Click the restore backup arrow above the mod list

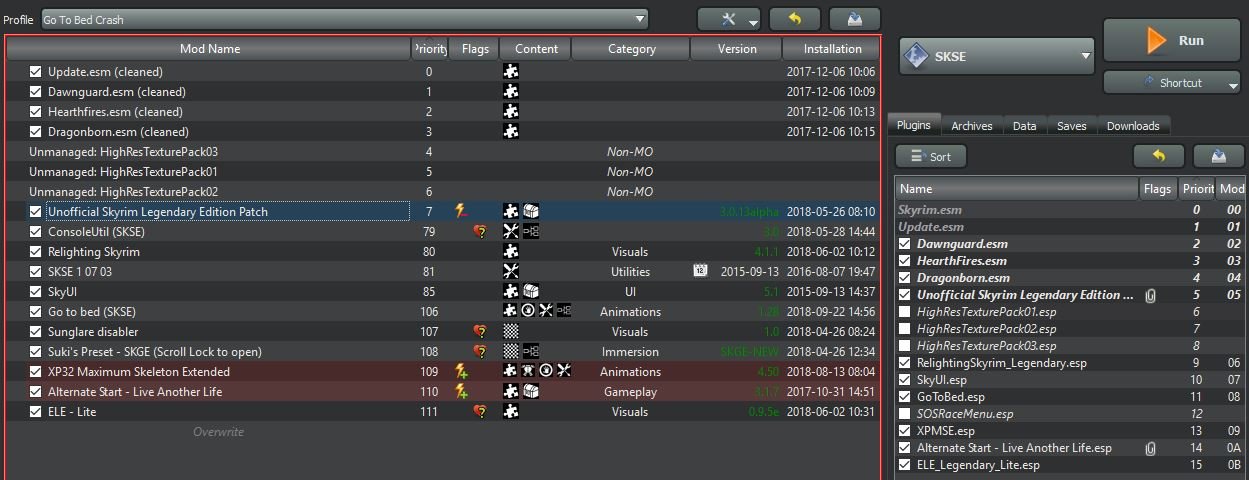pos(795,19)
